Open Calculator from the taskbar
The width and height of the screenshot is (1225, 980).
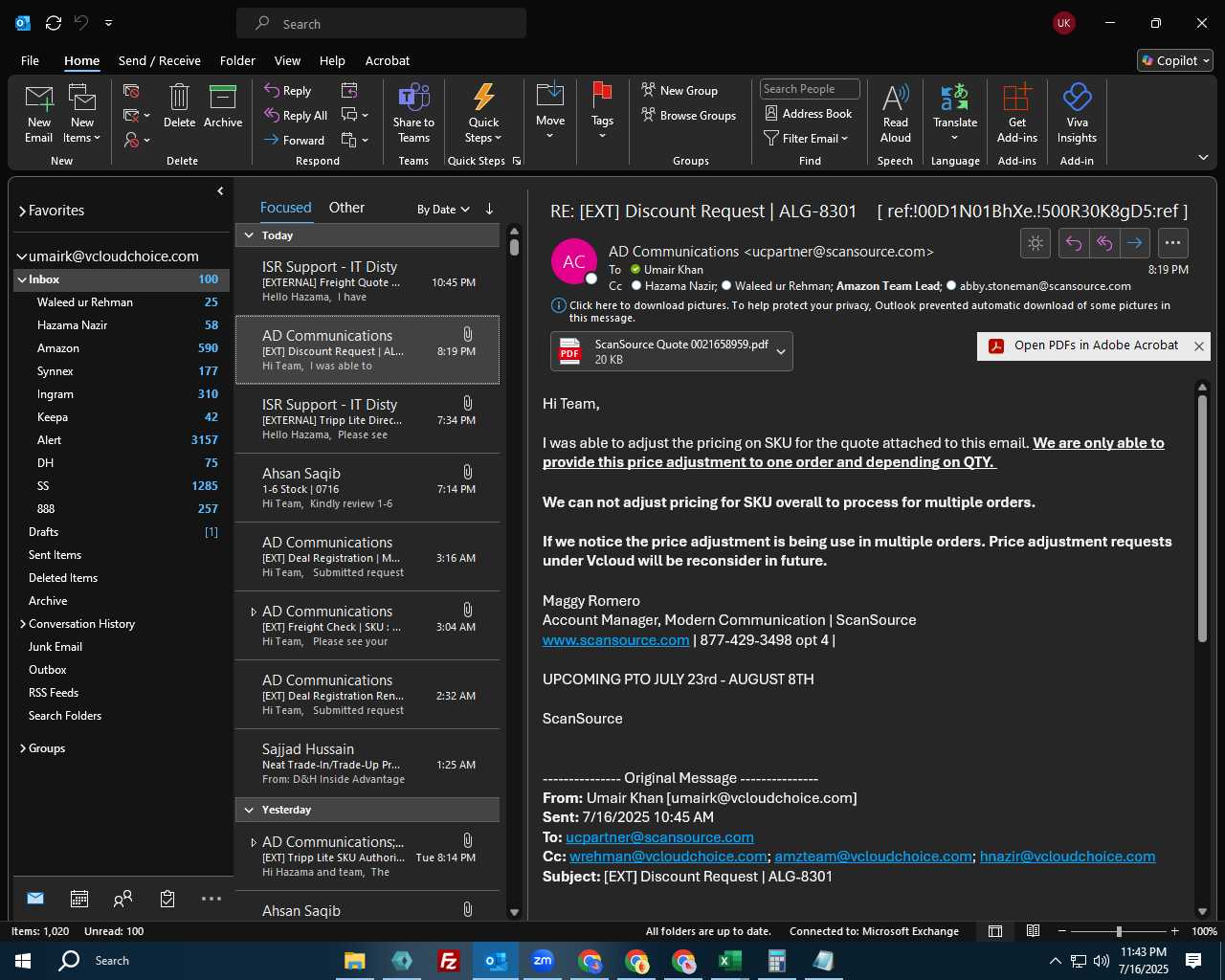click(777, 961)
